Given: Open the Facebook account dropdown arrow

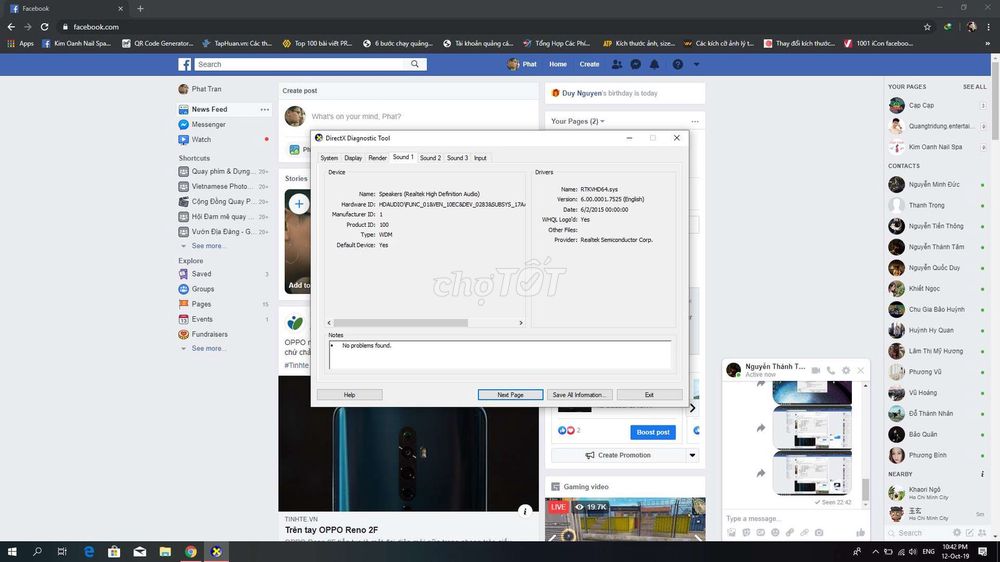Looking at the screenshot, I should [696, 64].
